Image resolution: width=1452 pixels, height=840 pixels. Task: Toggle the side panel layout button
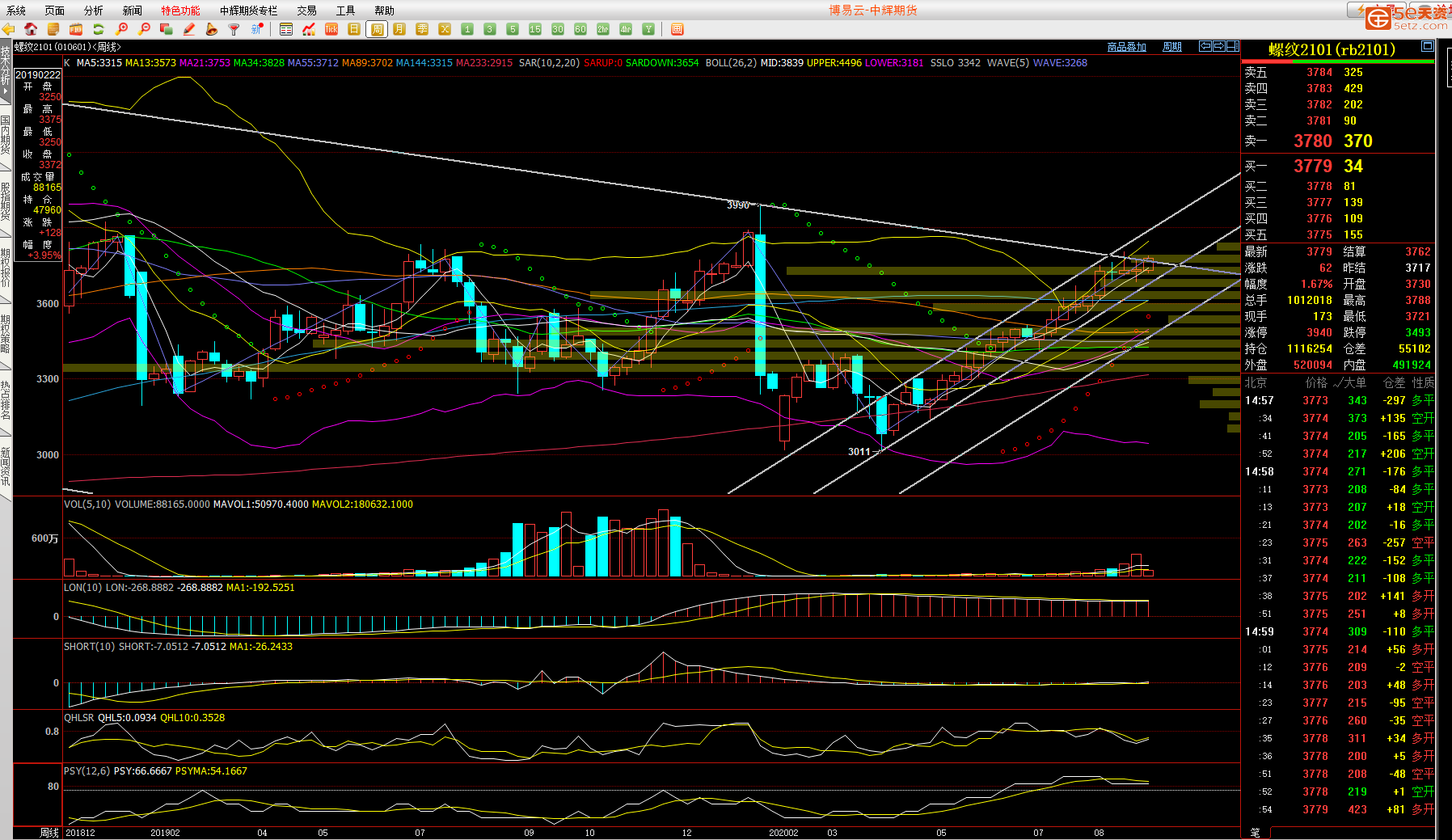click(x=1233, y=46)
